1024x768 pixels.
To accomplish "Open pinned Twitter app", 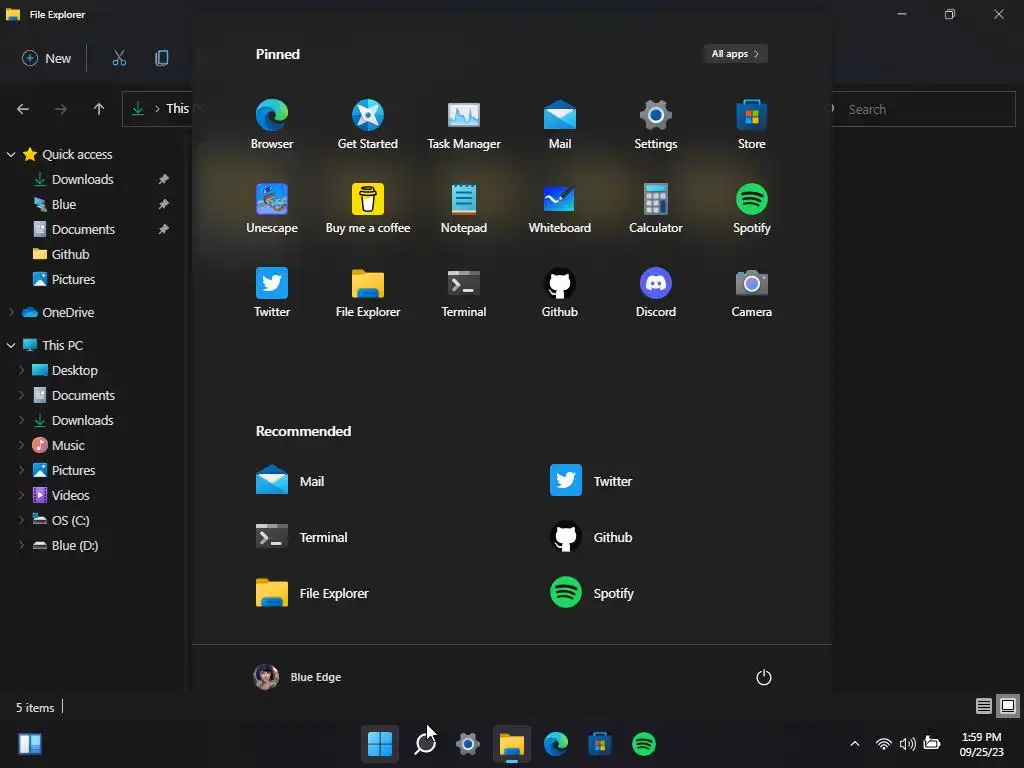I will (272, 293).
